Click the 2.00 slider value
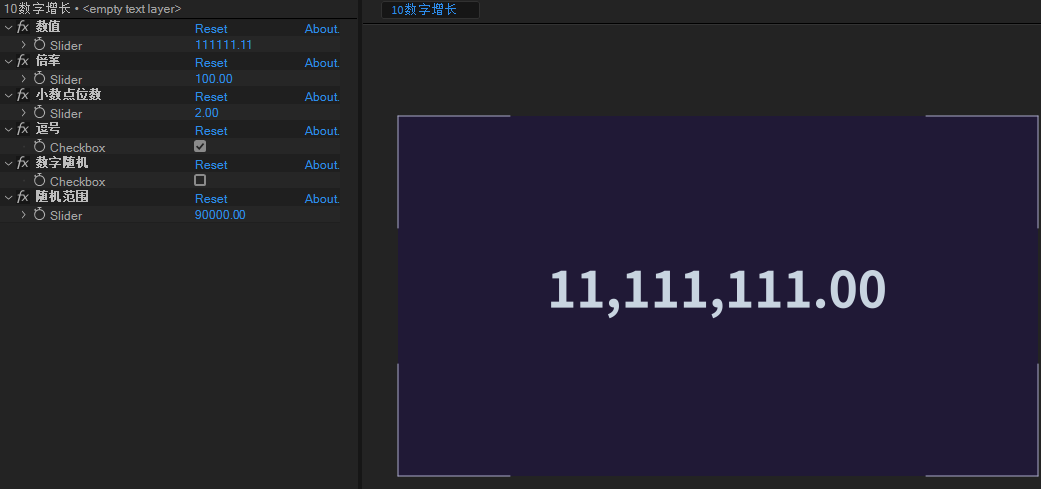1041x489 pixels. coord(206,112)
